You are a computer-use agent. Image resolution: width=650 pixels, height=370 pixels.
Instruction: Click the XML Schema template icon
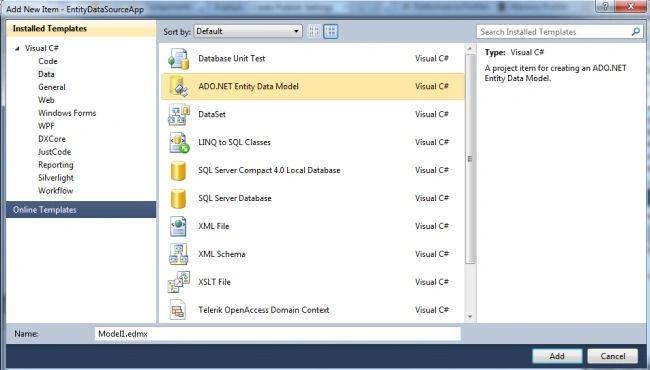click(179, 254)
